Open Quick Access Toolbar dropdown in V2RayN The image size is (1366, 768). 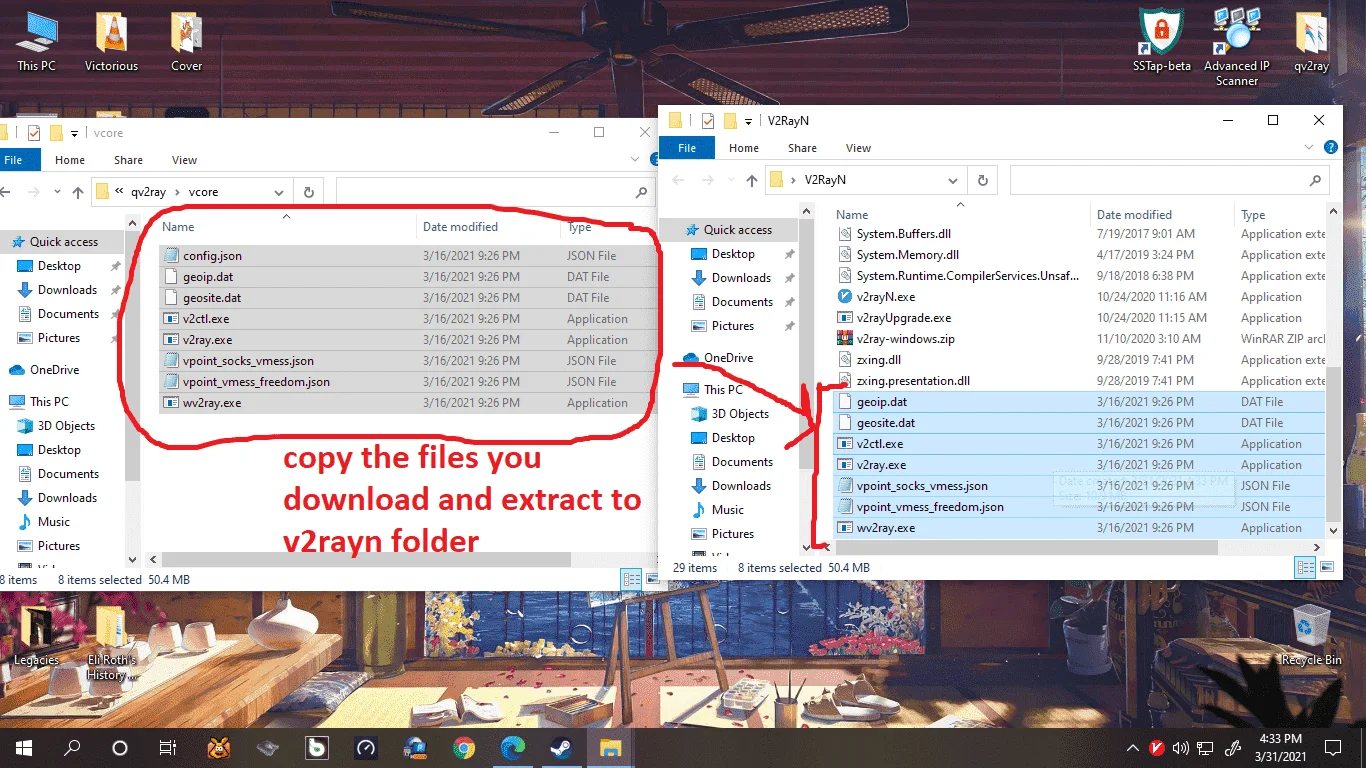pyautogui.click(x=748, y=121)
